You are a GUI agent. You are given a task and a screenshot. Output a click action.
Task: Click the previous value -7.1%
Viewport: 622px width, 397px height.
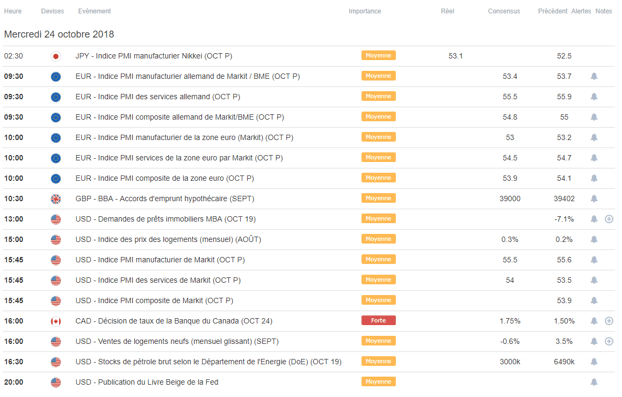[564, 219]
